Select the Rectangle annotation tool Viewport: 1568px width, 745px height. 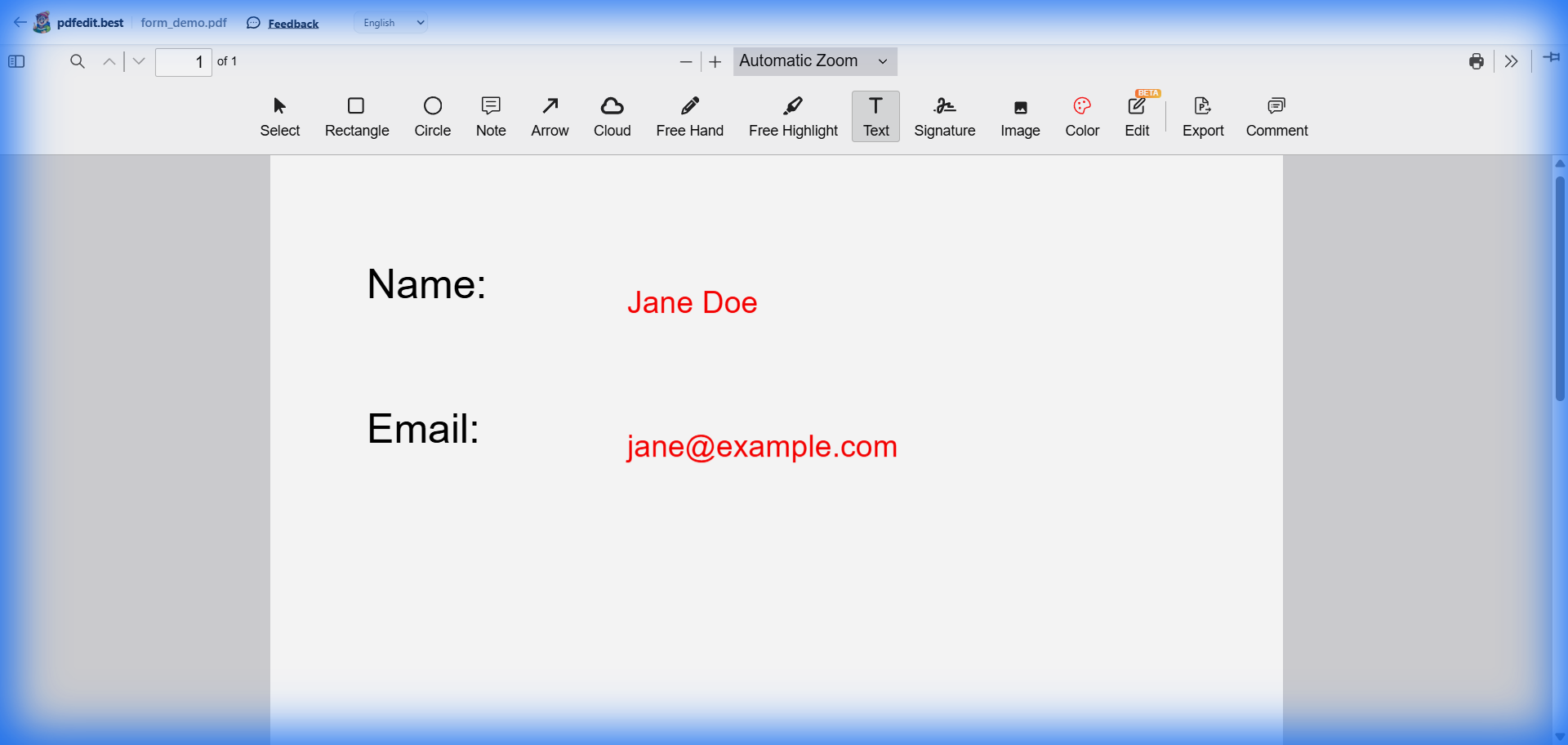(357, 116)
